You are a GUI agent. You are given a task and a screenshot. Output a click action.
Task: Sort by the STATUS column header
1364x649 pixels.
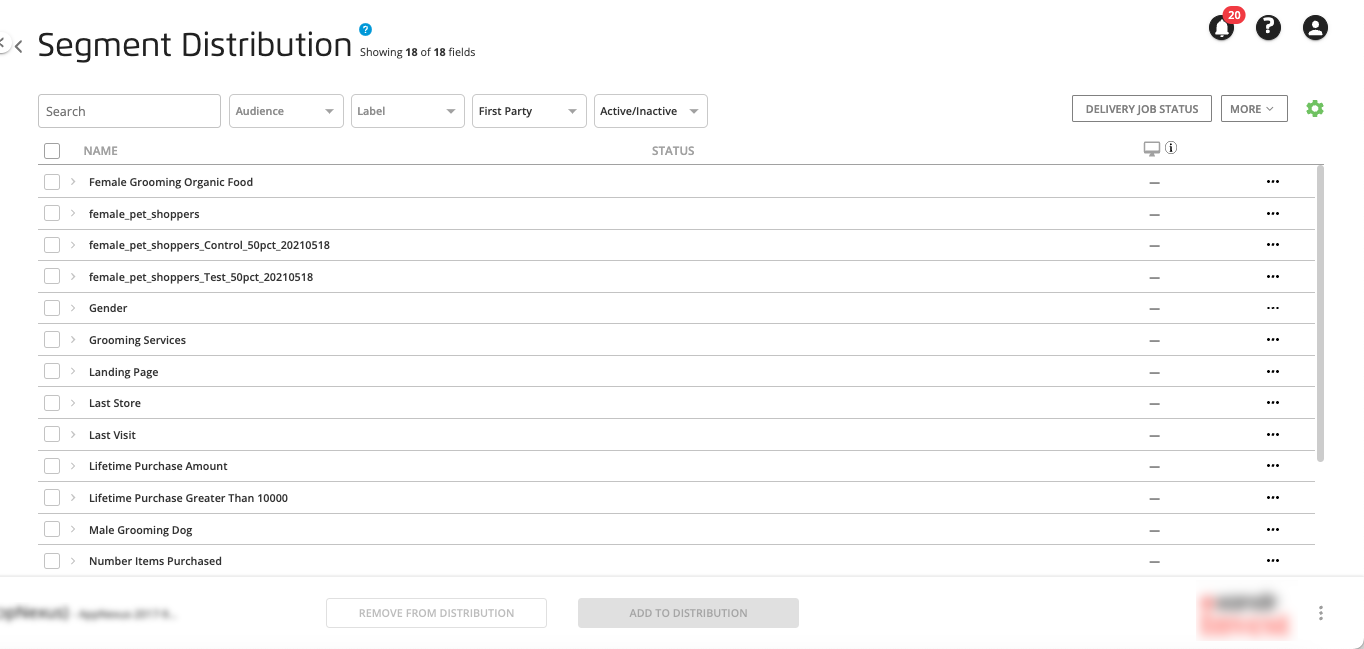673,151
